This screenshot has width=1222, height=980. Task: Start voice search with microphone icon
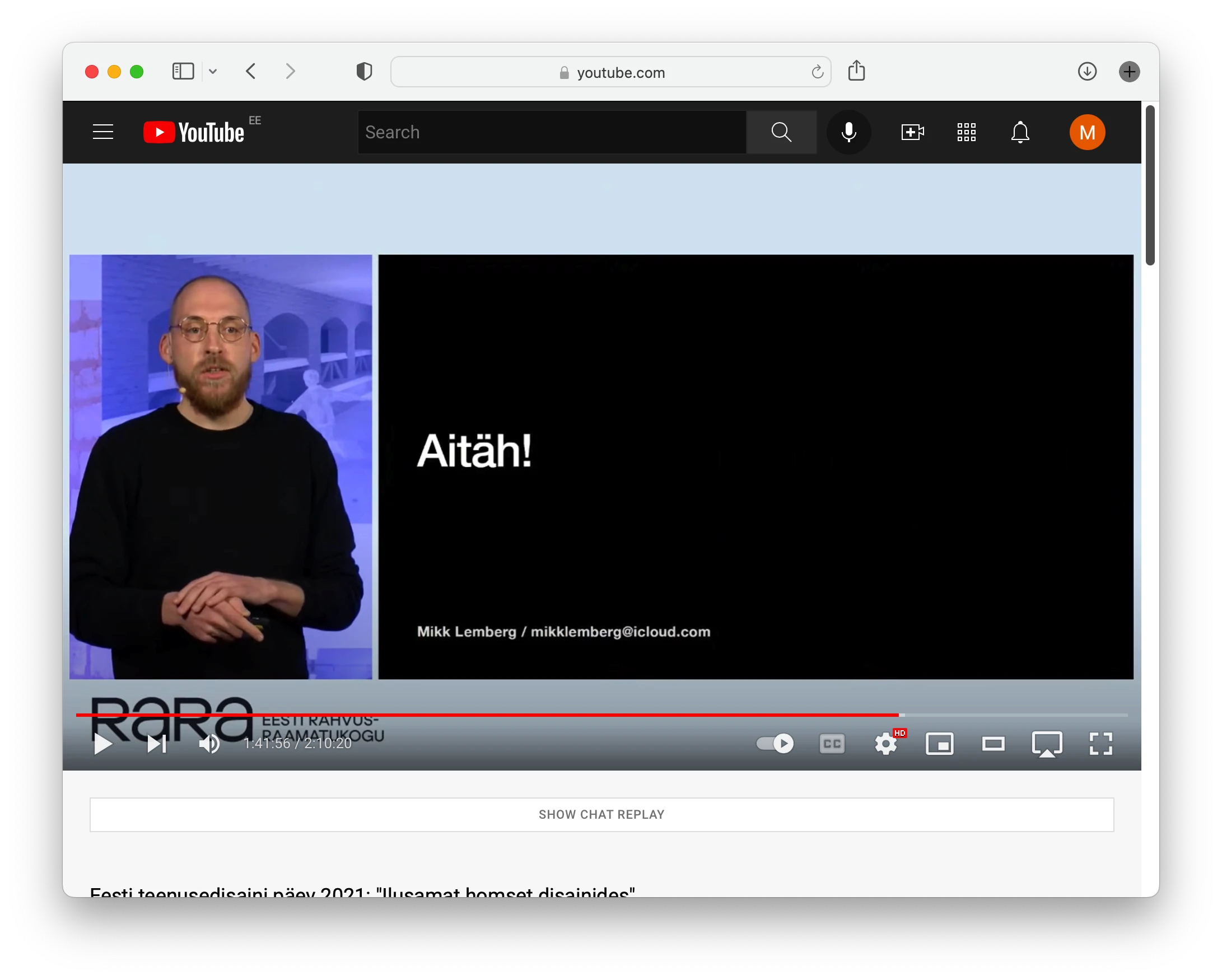[x=848, y=132]
